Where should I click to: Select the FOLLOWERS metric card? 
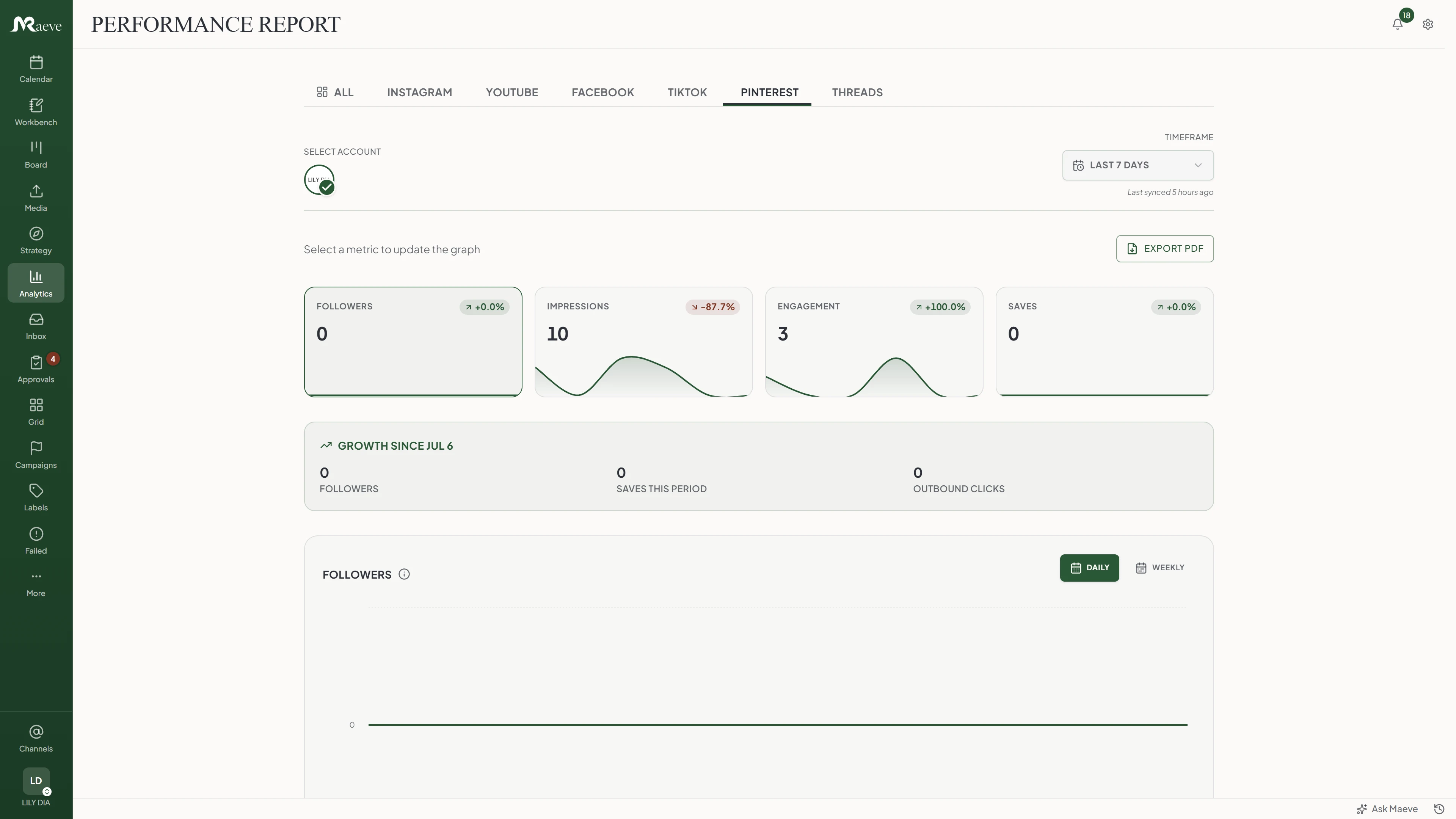point(413,342)
